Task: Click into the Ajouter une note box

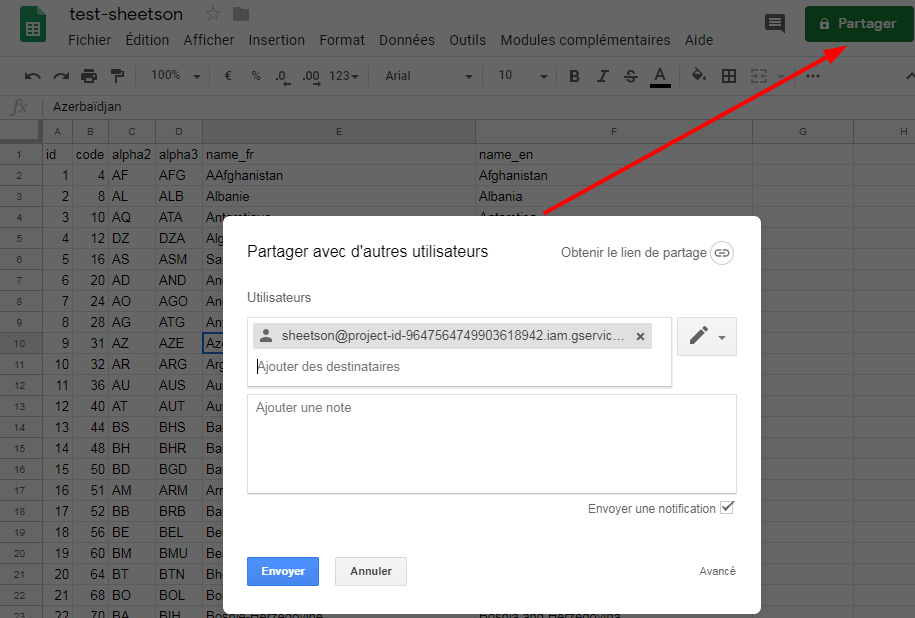Action: (491, 443)
